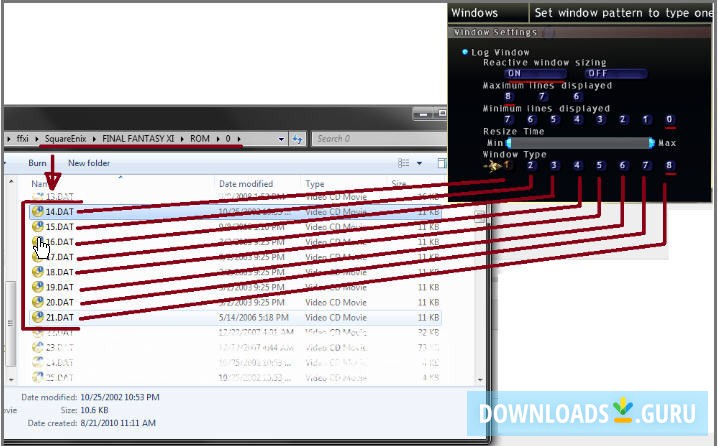Select the 22.DAT file row
Screen dimensions: 718x446
point(235,332)
